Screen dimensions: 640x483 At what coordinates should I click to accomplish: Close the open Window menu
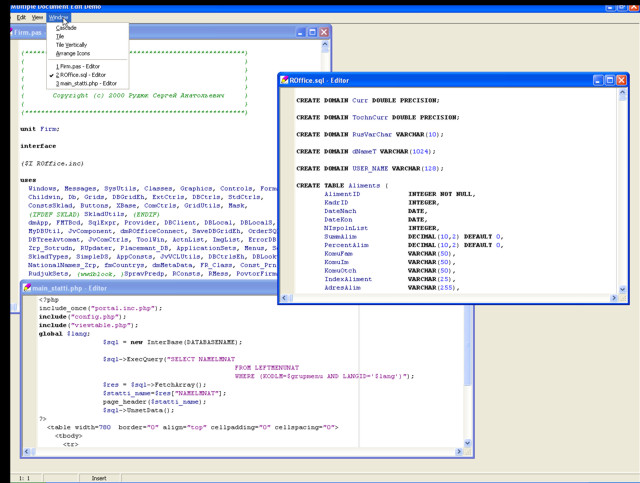pyautogui.click(x=58, y=17)
